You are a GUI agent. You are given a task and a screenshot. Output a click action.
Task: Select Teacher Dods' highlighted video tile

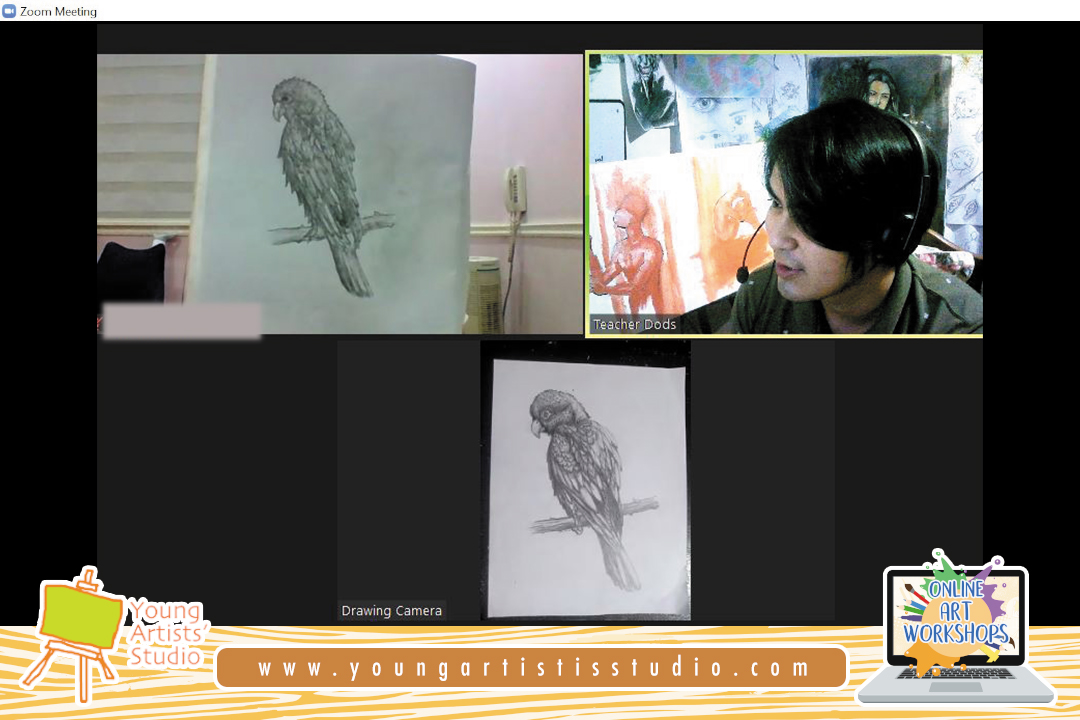pyautogui.click(x=785, y=193)
